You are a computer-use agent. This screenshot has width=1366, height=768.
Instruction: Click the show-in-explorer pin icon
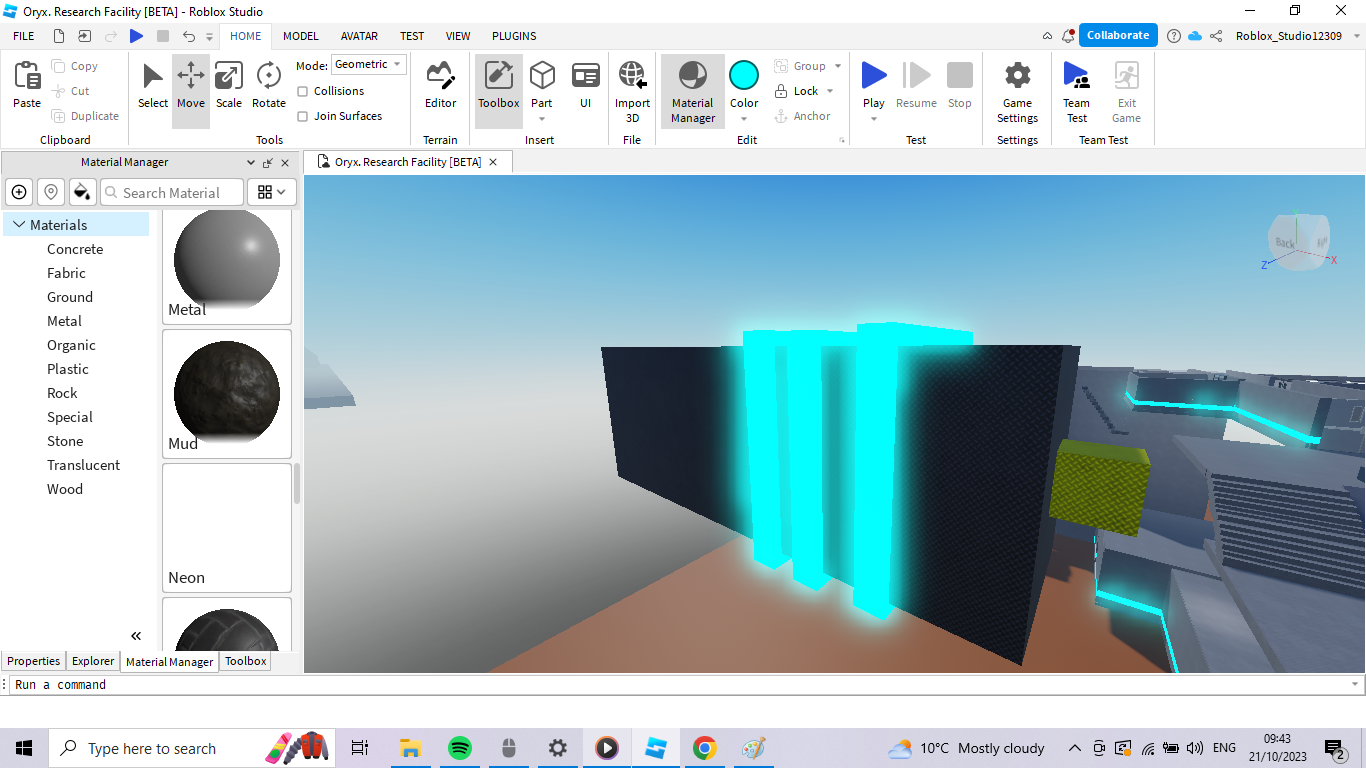click(51, 192)
